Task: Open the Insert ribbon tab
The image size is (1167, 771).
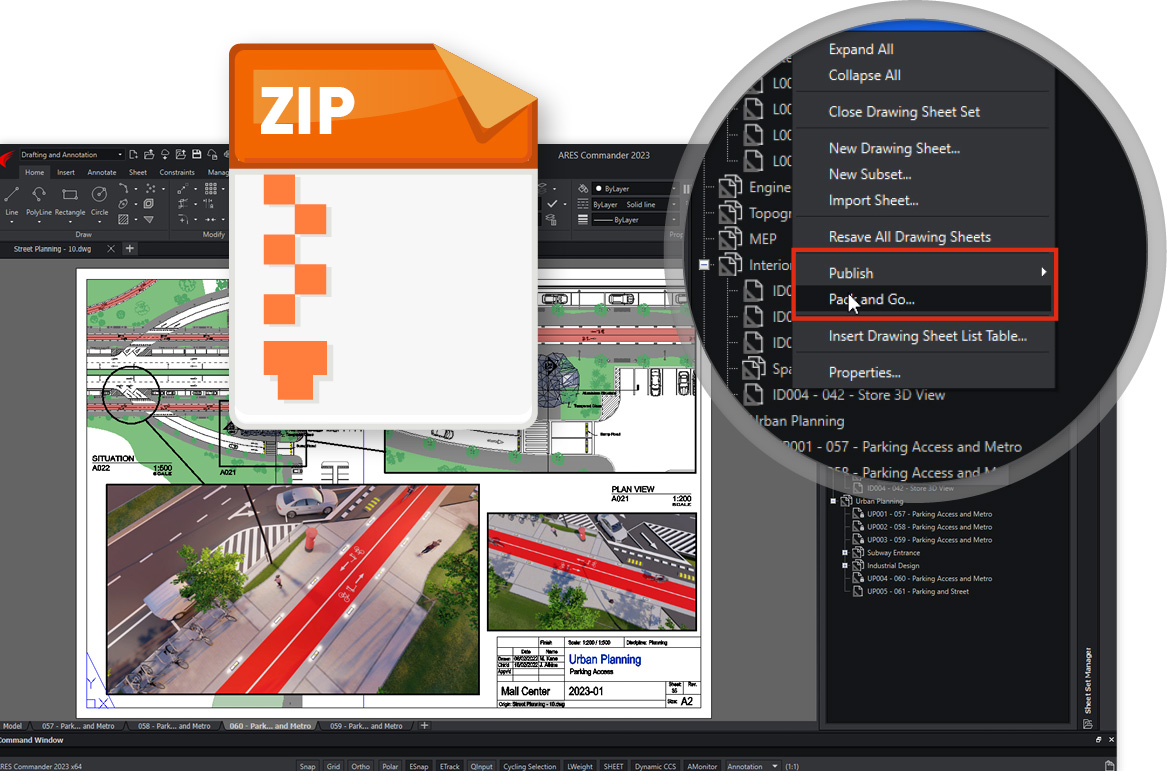Action: point(65,172)
